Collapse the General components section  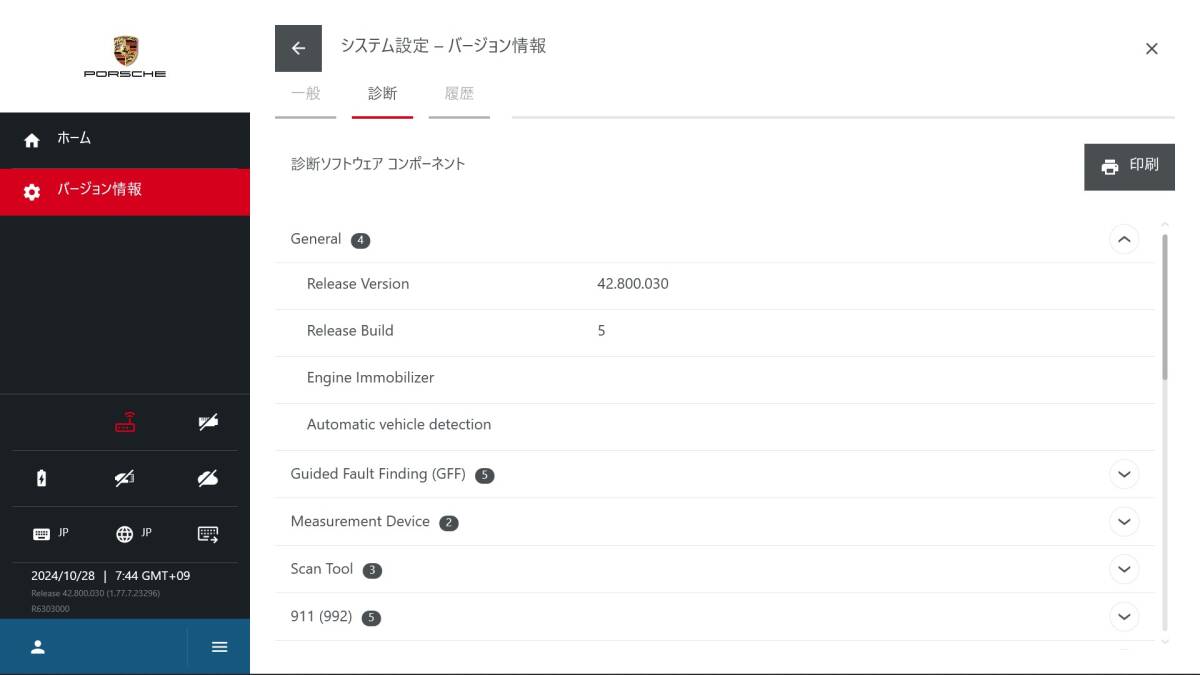[x=1124, y=240]
